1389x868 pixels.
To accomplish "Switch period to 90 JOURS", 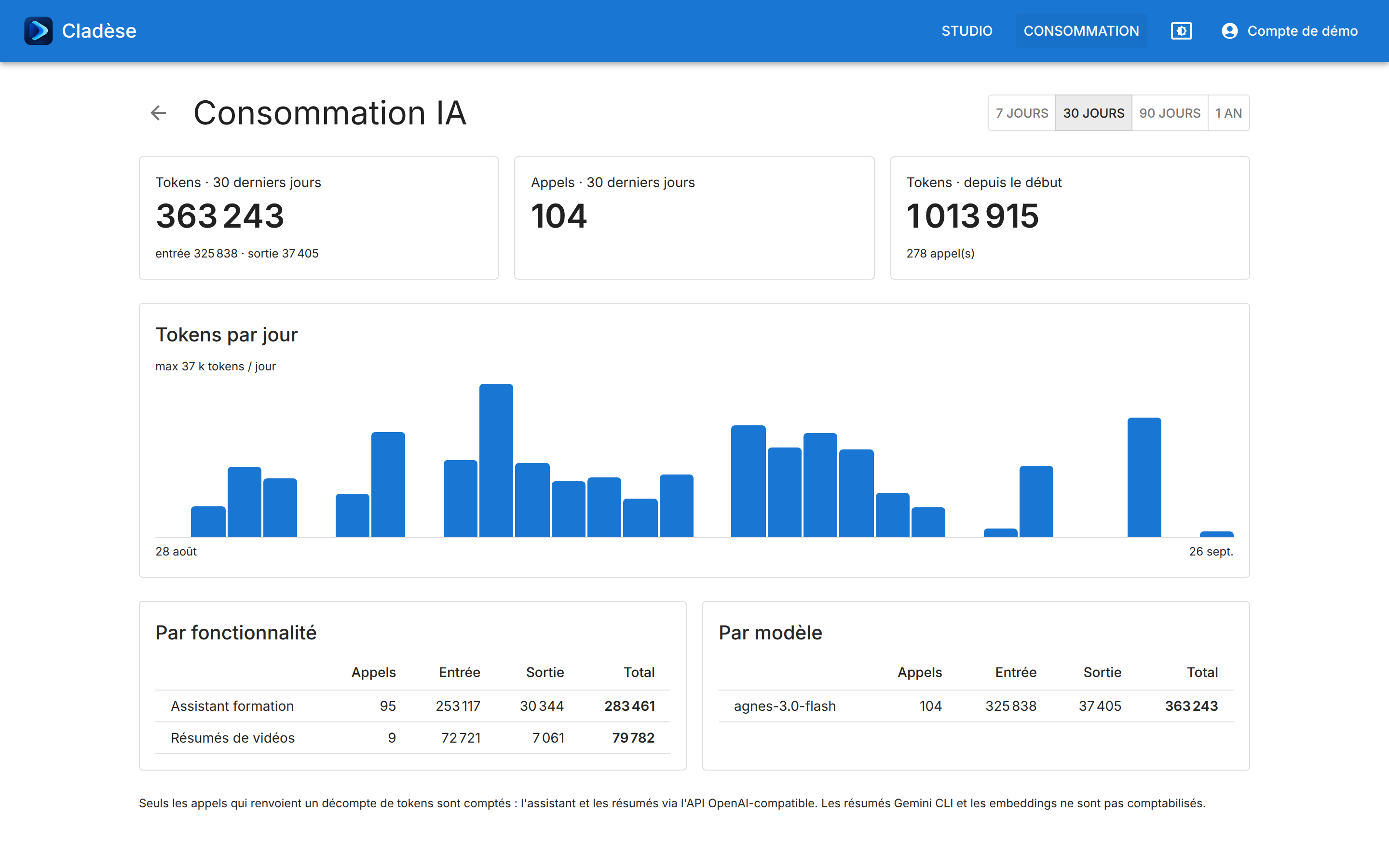I will pyautogui.click(x=1170, y=113).
